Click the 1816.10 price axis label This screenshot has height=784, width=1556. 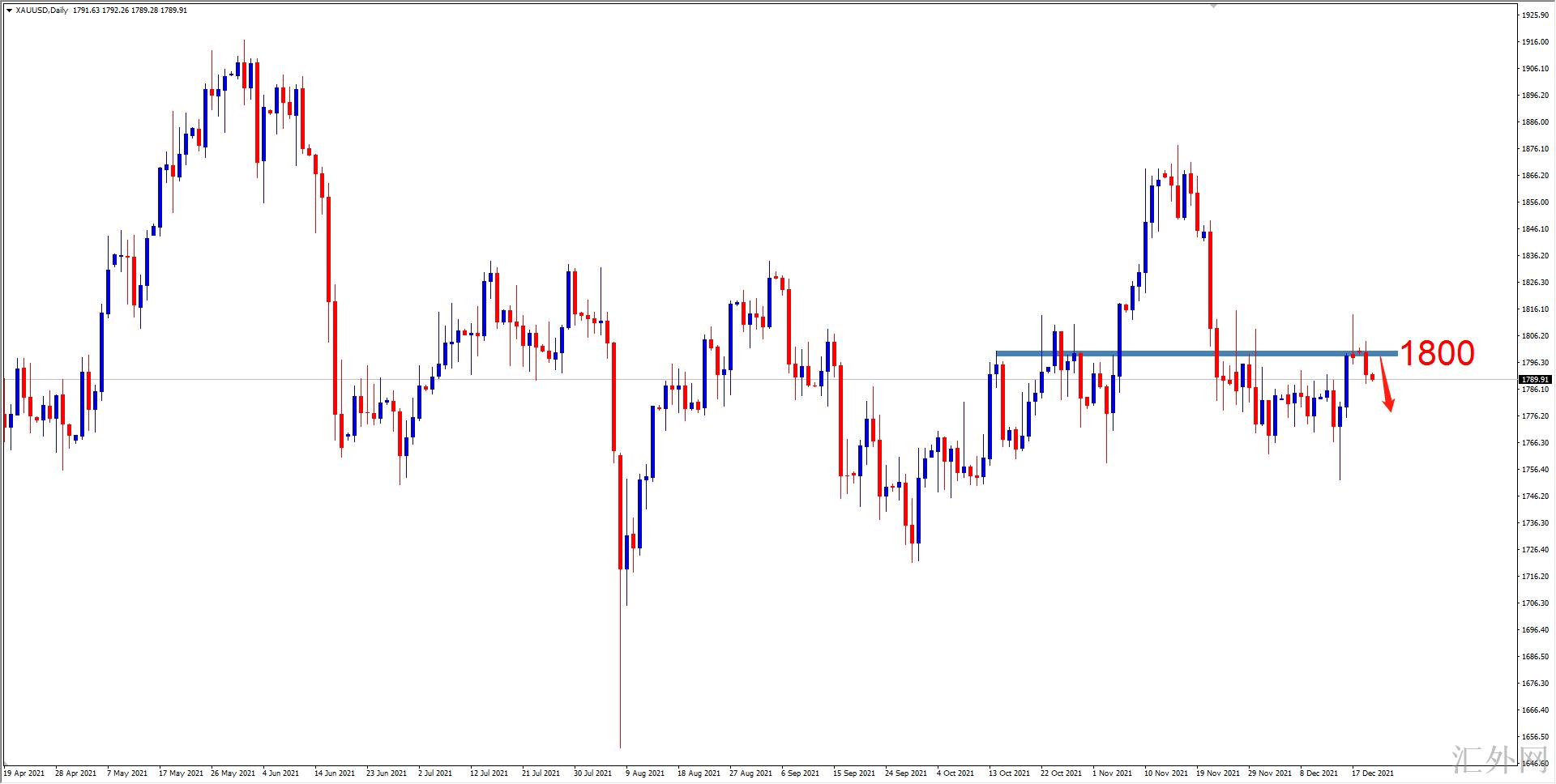coord(1535,309)
